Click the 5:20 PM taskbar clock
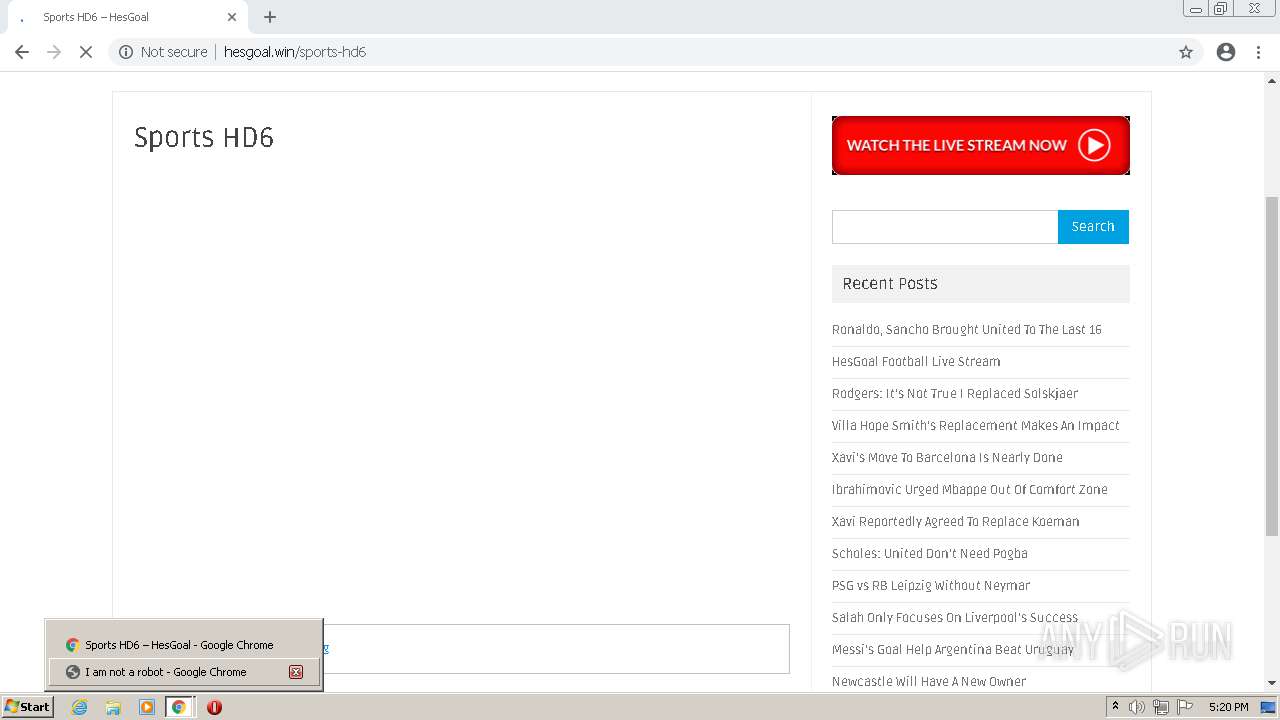Image resolution: width=1280 pixels, height=720 pixels. click(x=1228, y=707)
